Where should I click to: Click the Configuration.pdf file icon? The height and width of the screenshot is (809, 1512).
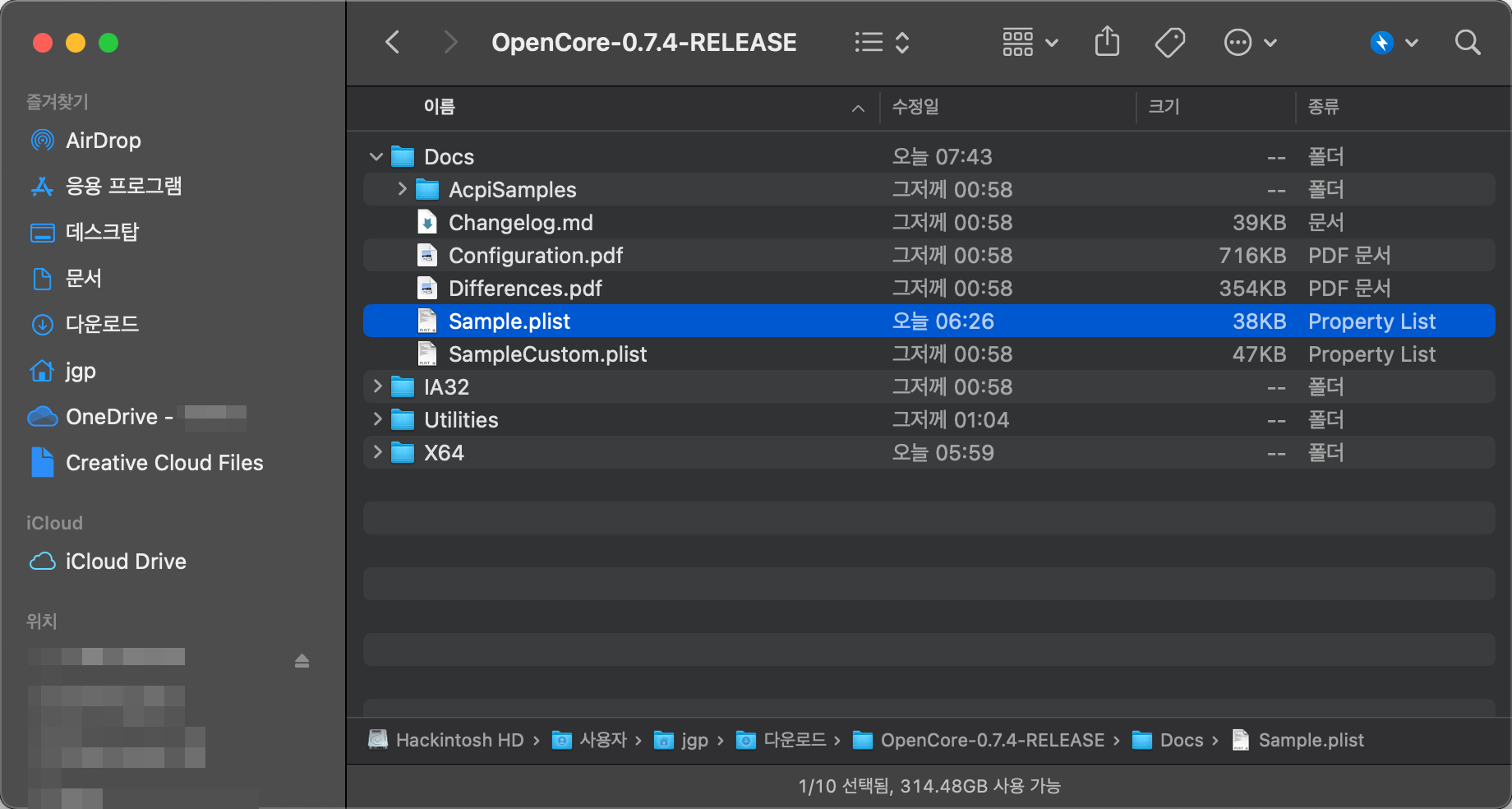tap(426, 255)
